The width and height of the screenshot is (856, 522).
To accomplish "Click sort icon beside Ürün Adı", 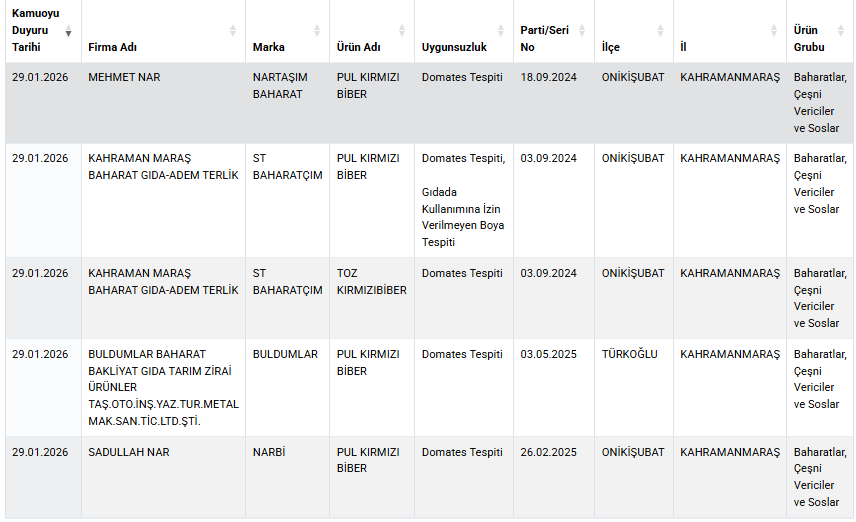I will point(401,31).
